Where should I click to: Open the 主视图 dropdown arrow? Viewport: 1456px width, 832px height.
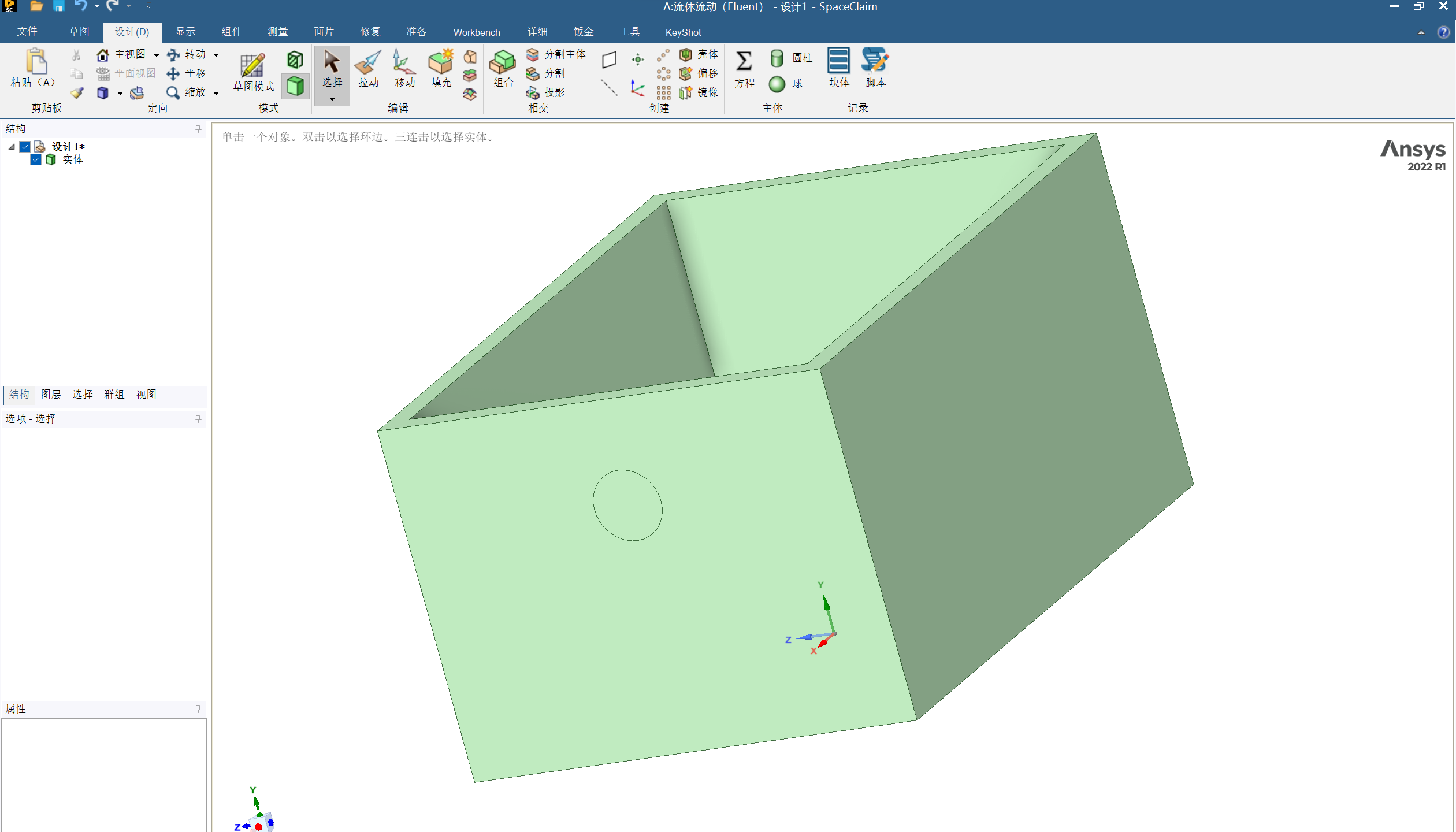[157, 55]
